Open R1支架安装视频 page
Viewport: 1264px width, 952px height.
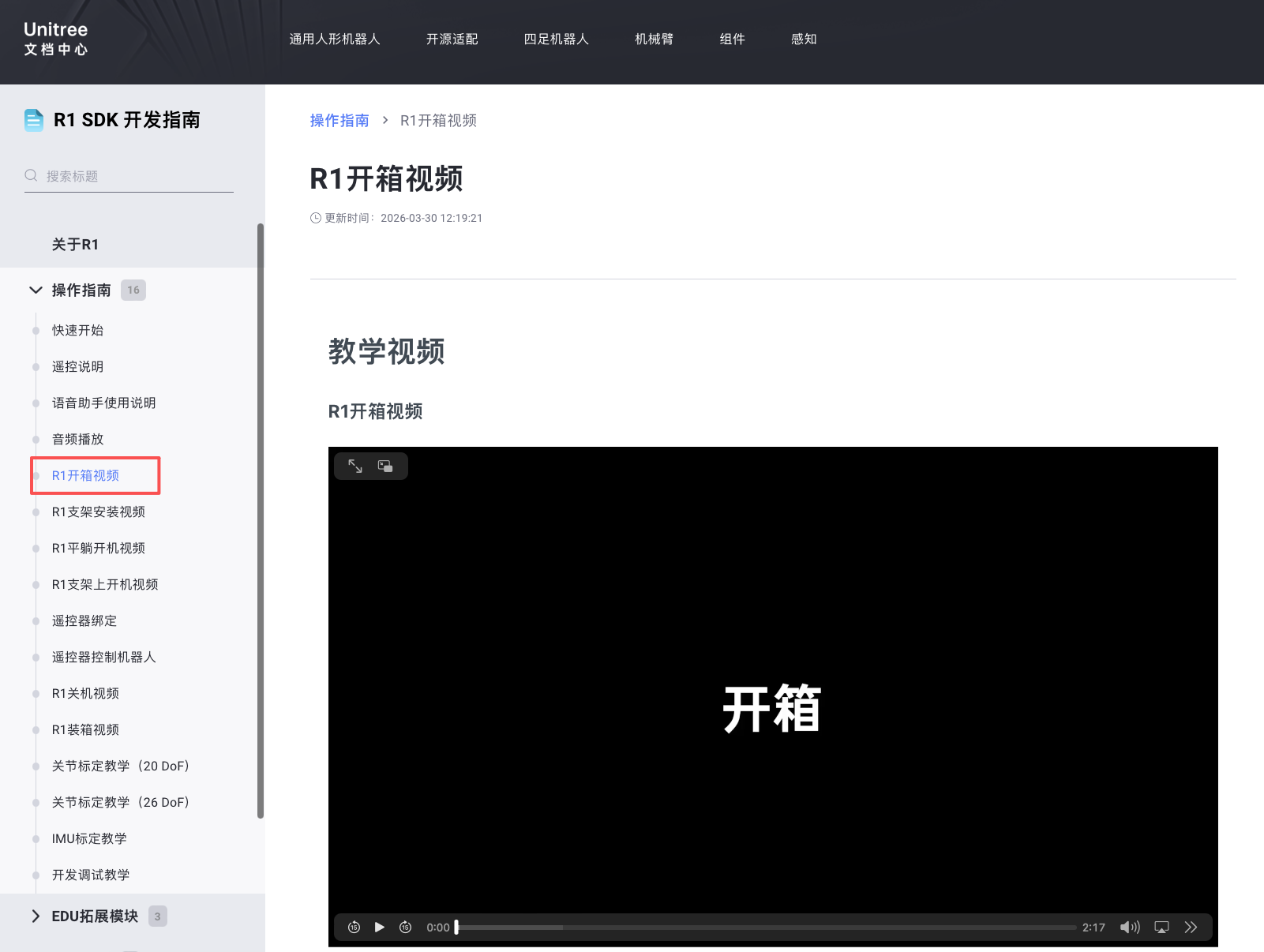99,512
